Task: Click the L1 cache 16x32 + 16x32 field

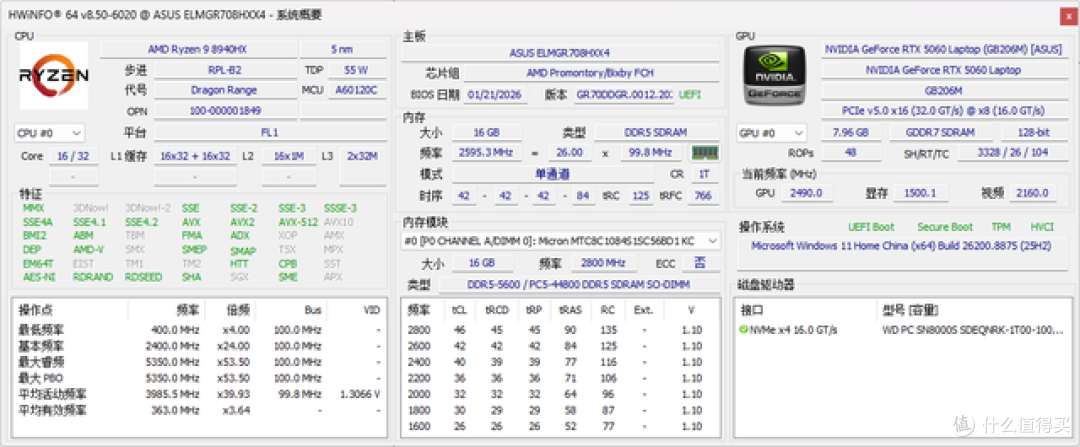Action: pyautogui.click(x=196, y=156)
